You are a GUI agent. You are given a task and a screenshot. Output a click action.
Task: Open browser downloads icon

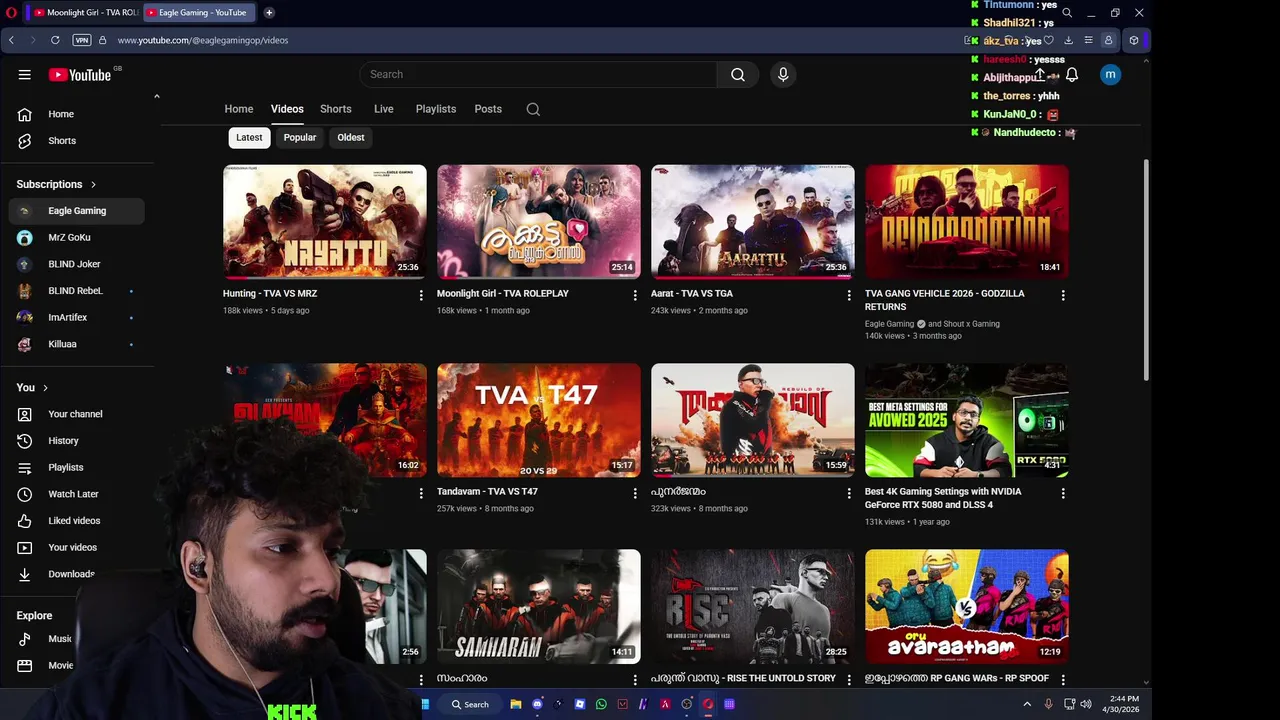coord(1068,40)
